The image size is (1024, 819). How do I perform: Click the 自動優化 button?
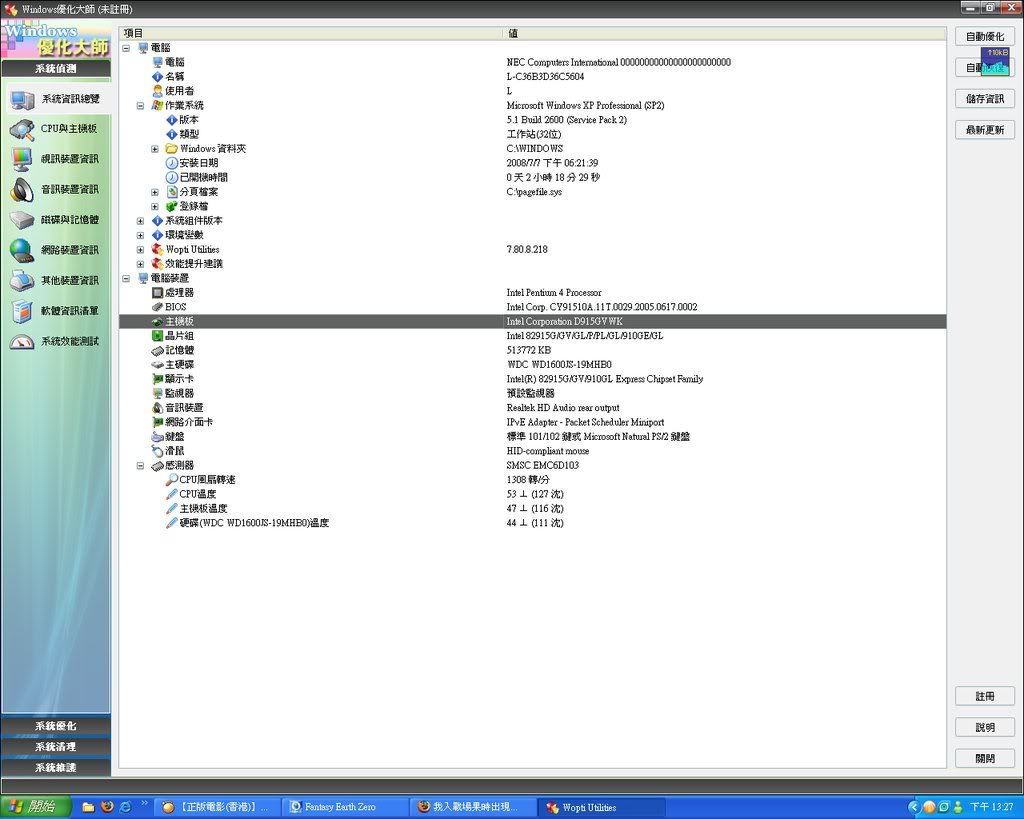point(985,37)
